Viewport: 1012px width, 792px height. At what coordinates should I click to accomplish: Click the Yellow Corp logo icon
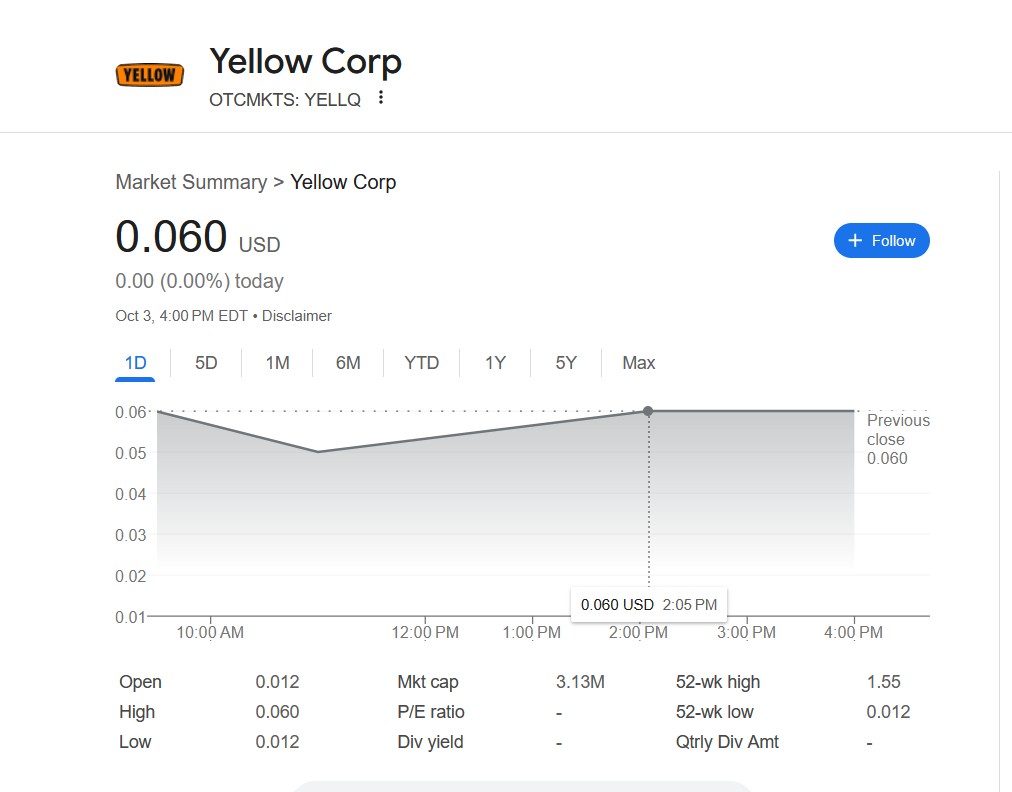[x=150, y=75]
